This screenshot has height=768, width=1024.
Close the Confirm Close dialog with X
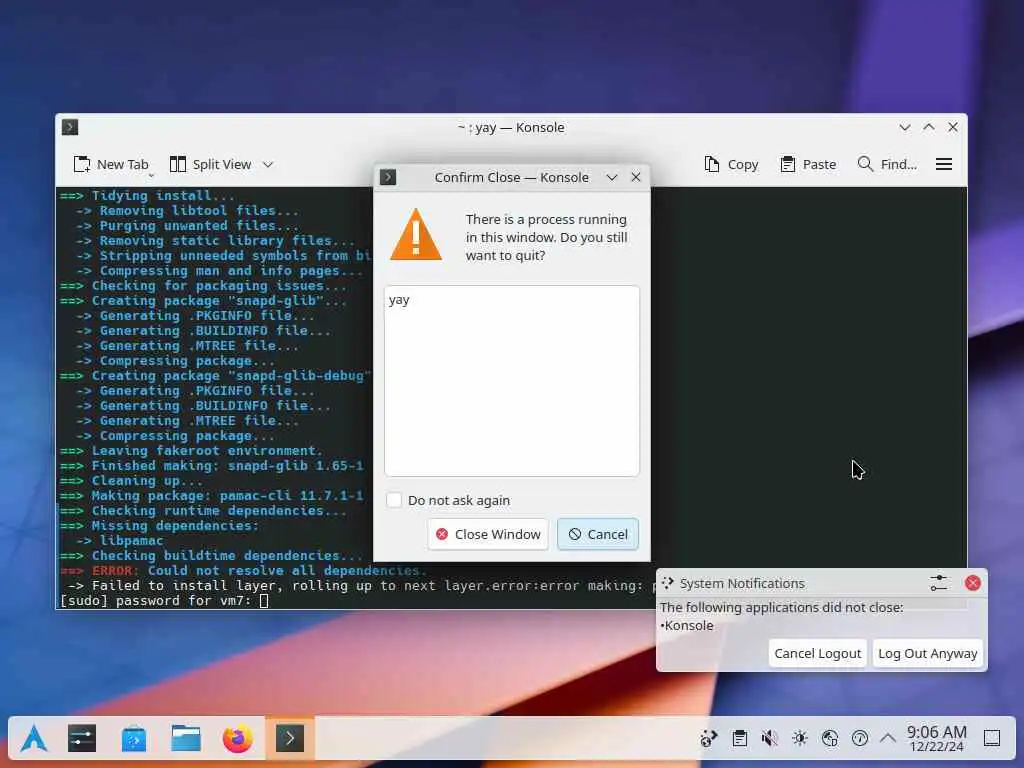click(x=636, y=177)
